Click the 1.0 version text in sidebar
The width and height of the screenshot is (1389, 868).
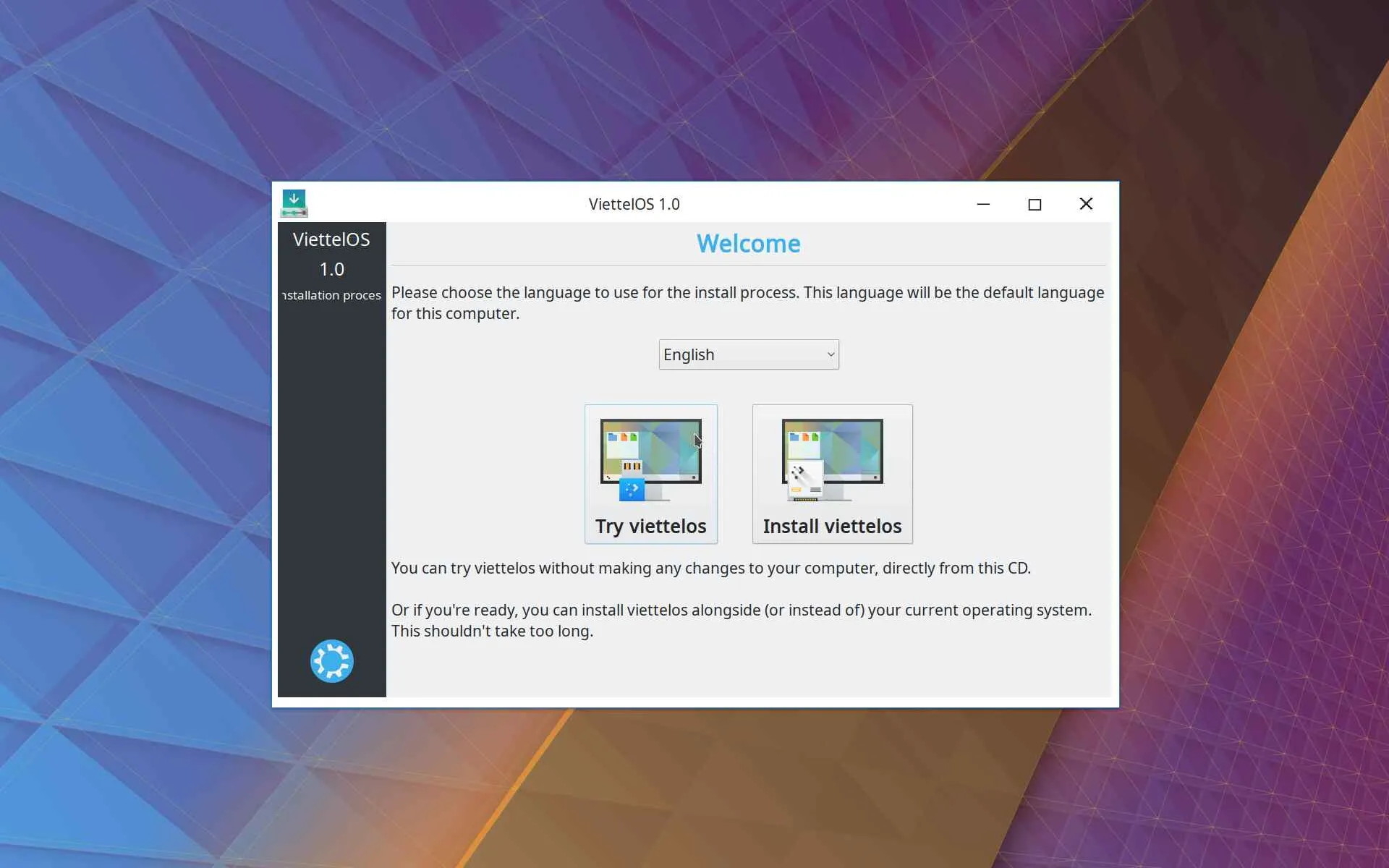pyautogui.click(x=331, y=269)
